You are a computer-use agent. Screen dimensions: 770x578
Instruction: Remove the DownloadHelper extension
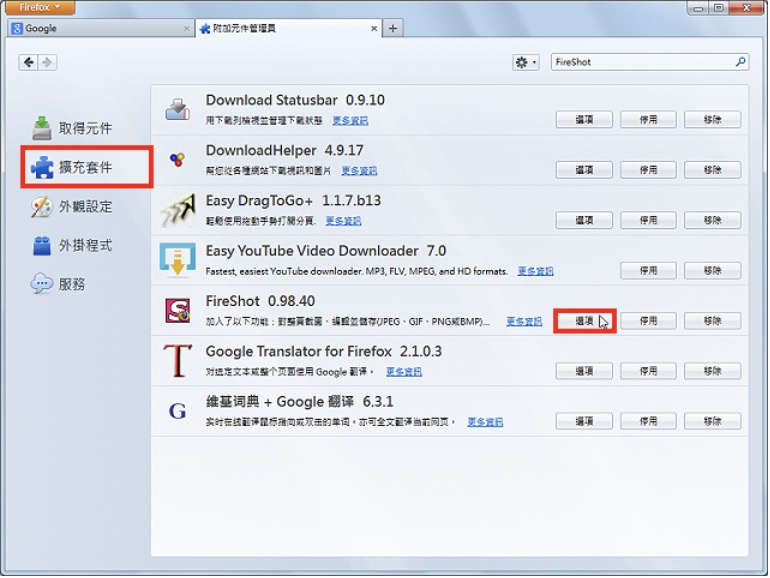pyautogui.click(x=713, y=170)
